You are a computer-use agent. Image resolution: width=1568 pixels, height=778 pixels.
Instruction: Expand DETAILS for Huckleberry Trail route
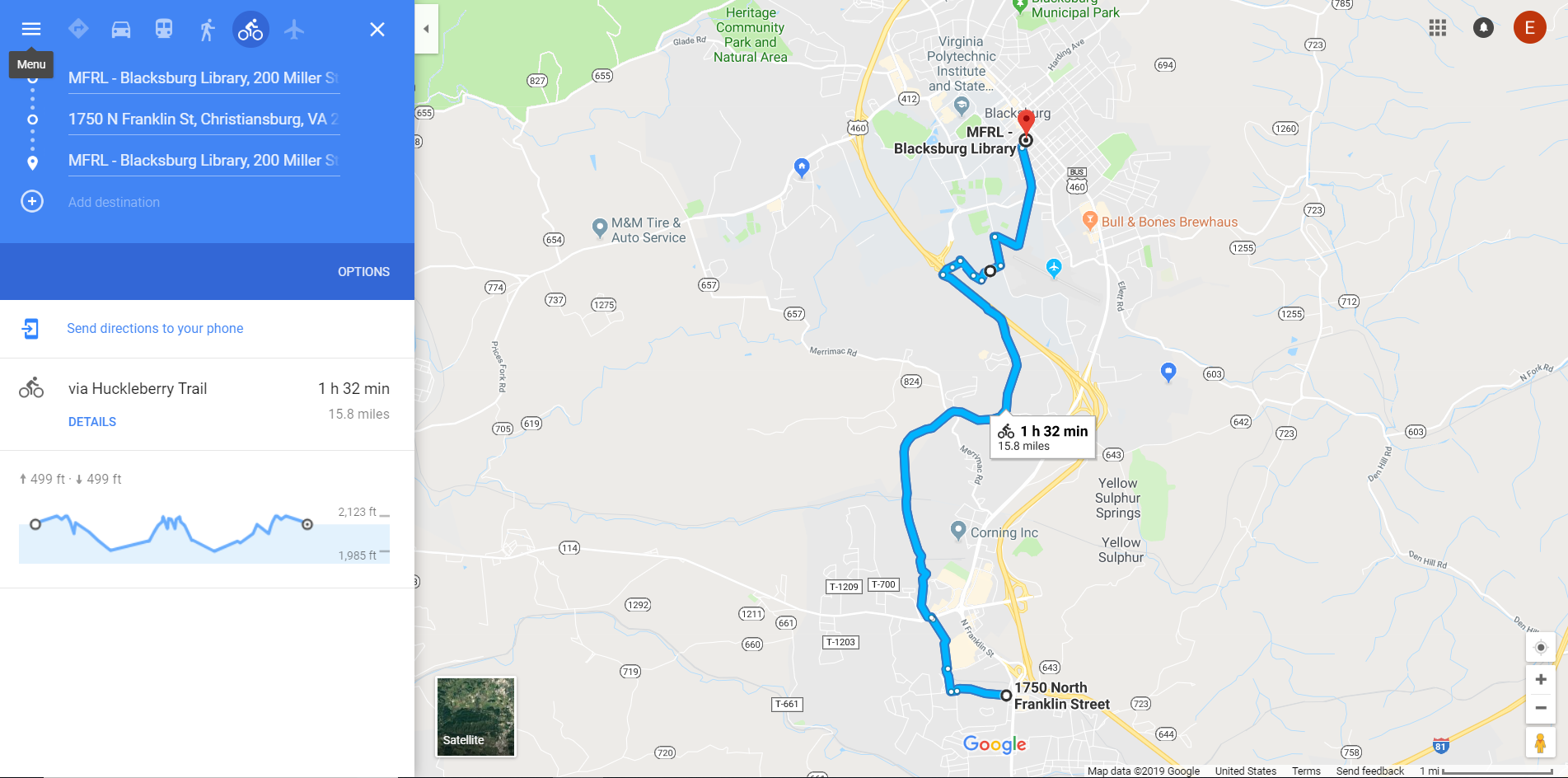pos(92,422)
